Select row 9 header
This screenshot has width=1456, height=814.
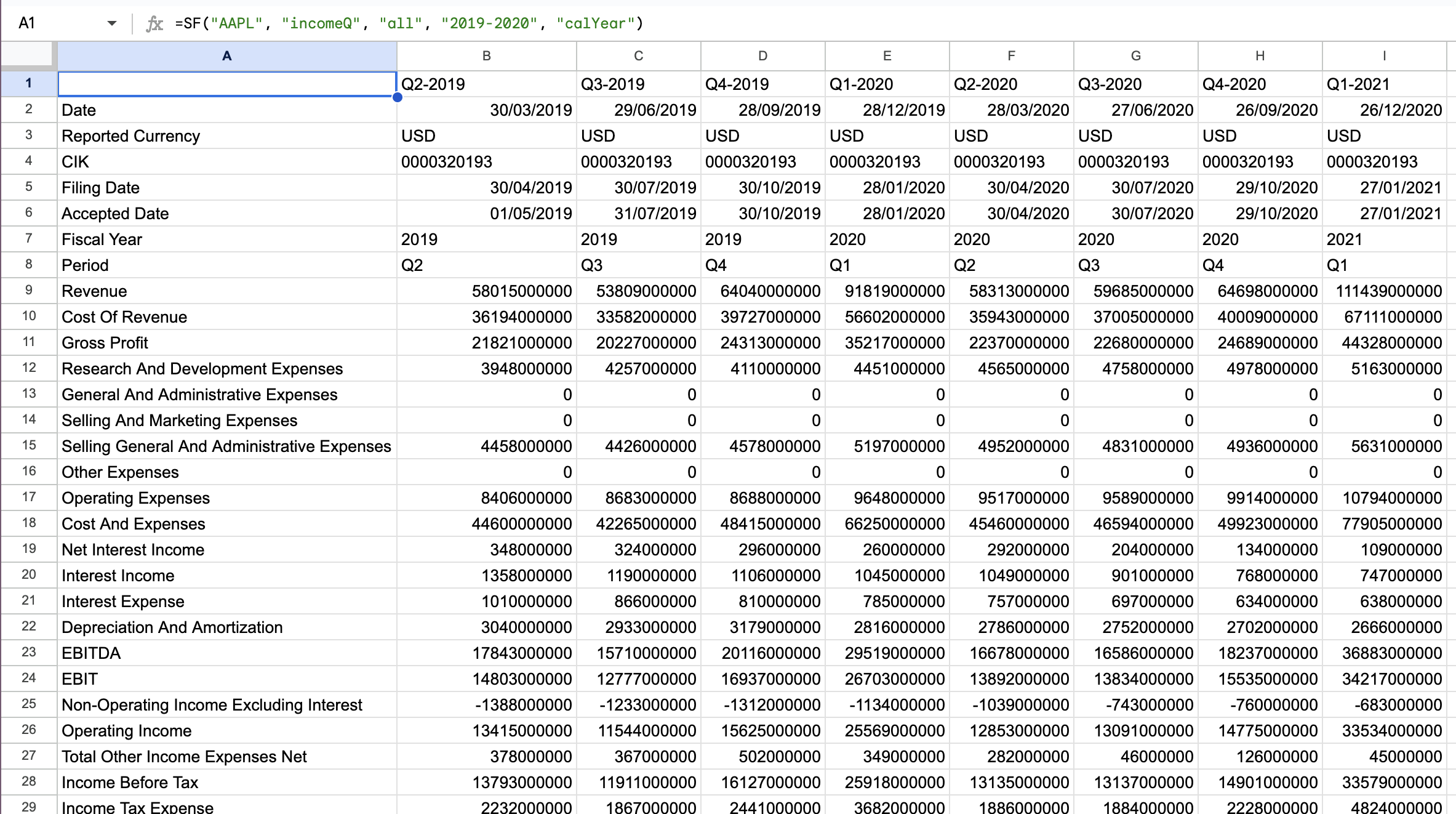[28, 290]
